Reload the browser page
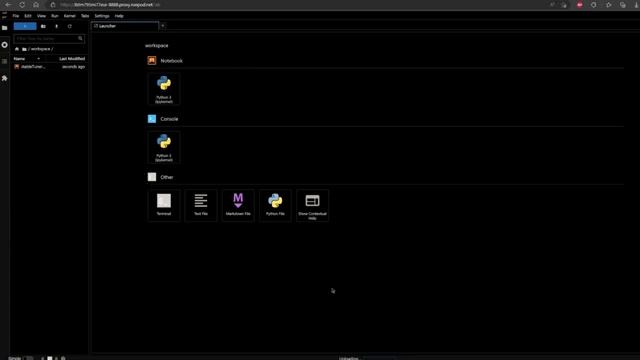 click(22, 5)
